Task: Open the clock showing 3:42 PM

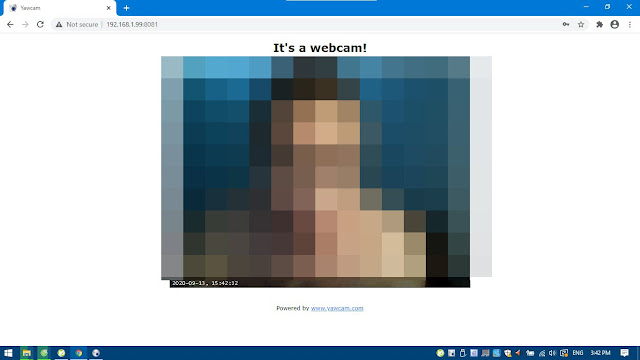Action: coord(600,353)
